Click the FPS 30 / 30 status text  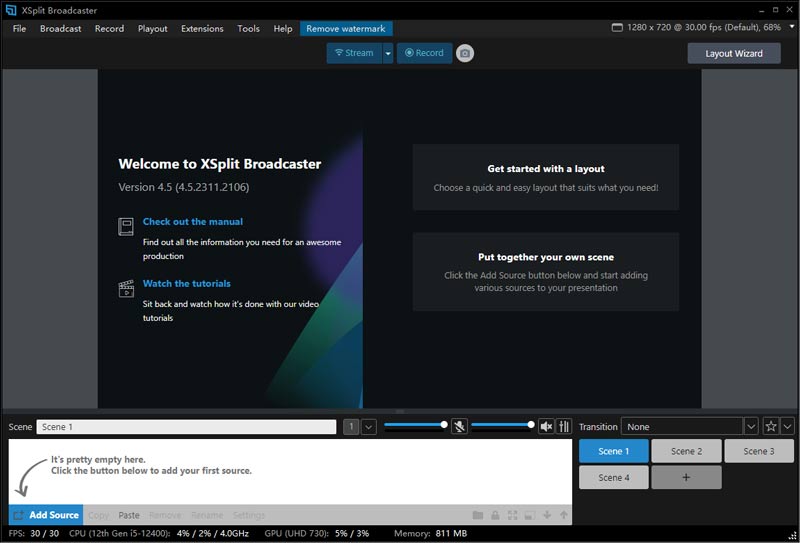click(34, 534)
